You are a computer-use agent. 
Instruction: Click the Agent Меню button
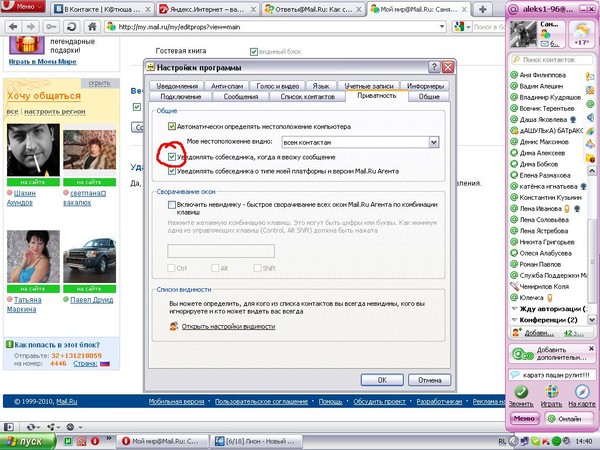(x=524, y=419)
